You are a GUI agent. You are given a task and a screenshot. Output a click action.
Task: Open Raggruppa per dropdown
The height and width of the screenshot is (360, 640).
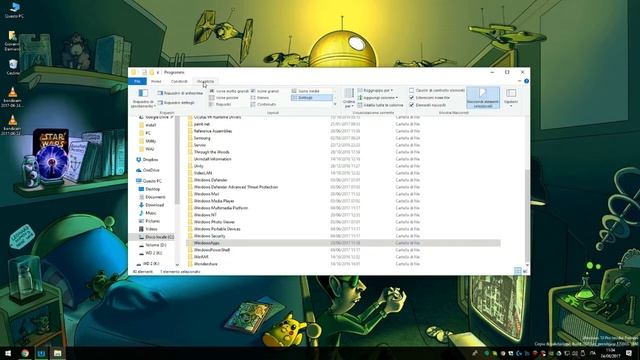(375, 90)
